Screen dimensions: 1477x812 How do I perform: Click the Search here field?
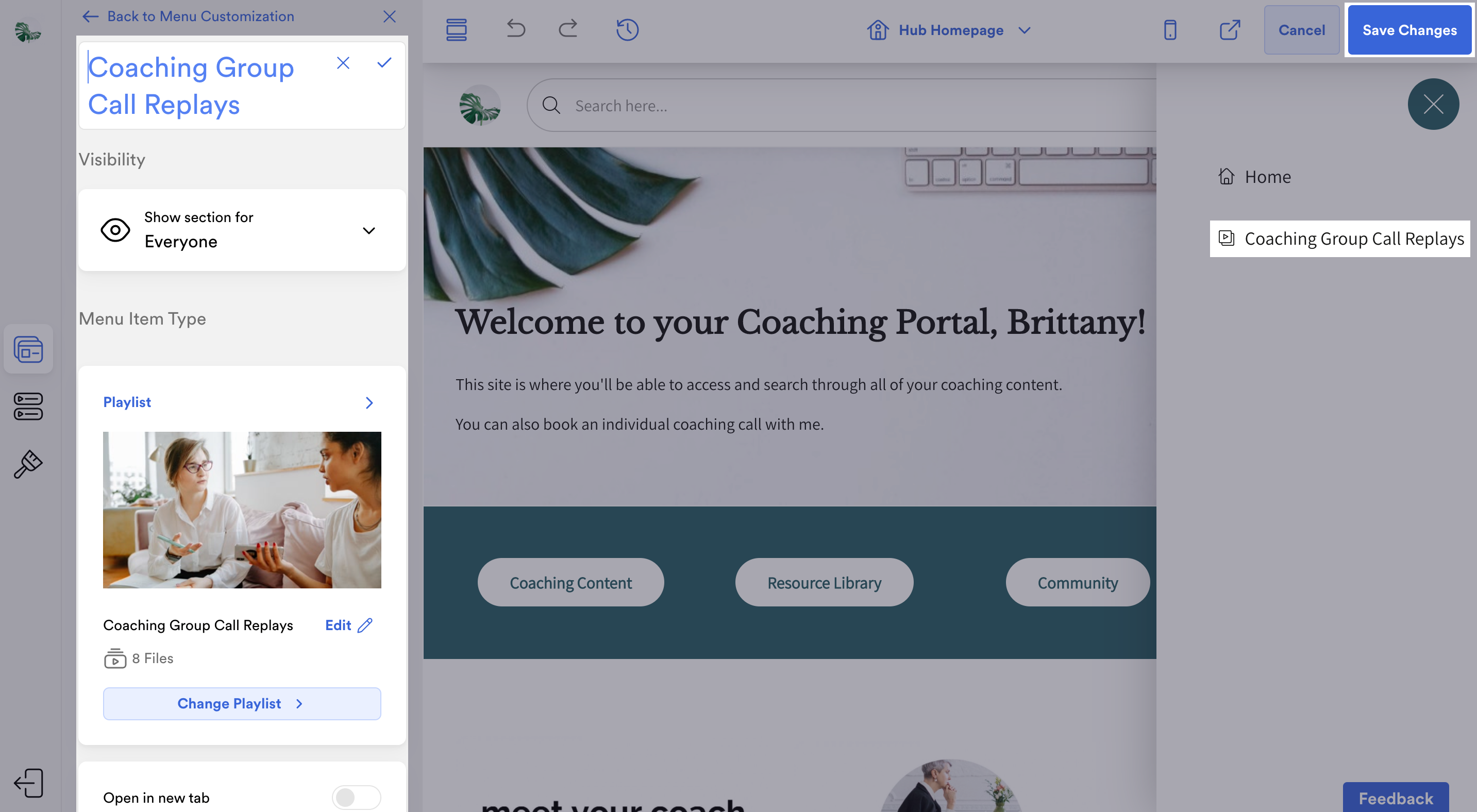[843, 106]
